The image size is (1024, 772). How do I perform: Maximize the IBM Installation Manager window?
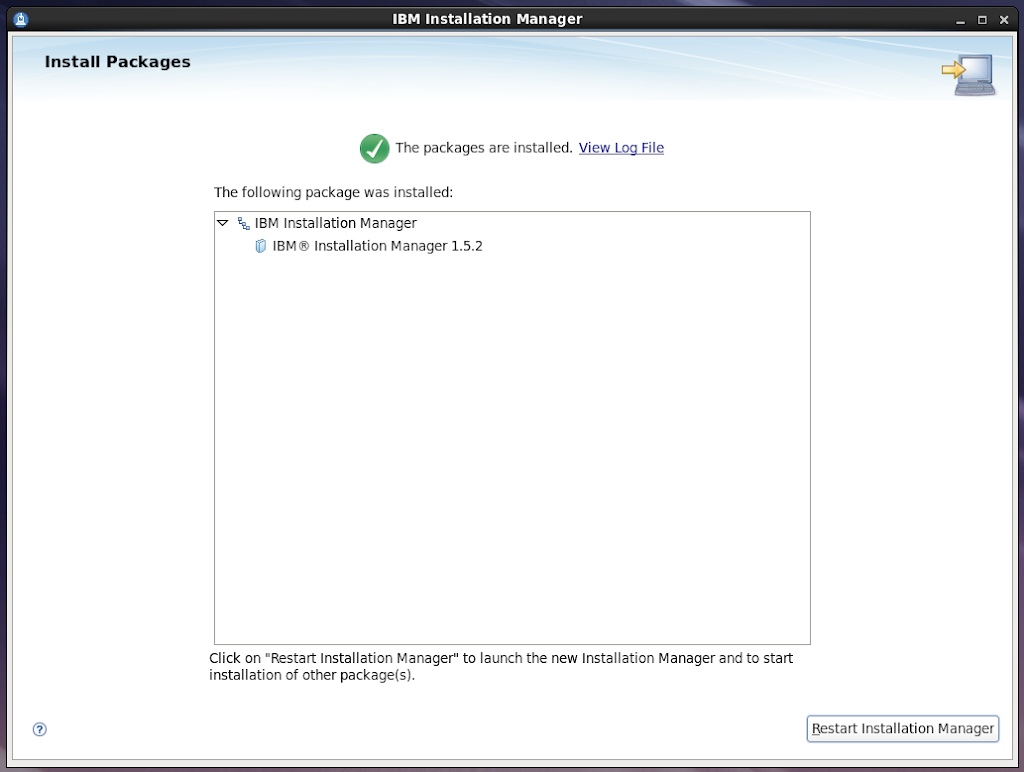pos(982,19)
